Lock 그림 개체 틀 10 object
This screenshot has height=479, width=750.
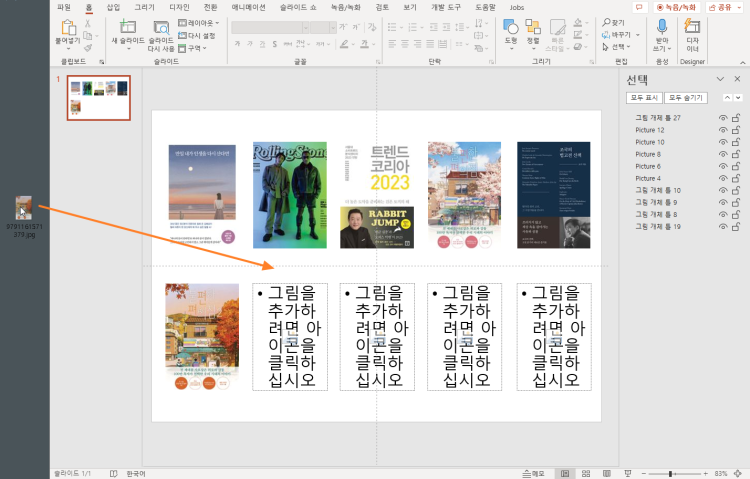(736, 190)
